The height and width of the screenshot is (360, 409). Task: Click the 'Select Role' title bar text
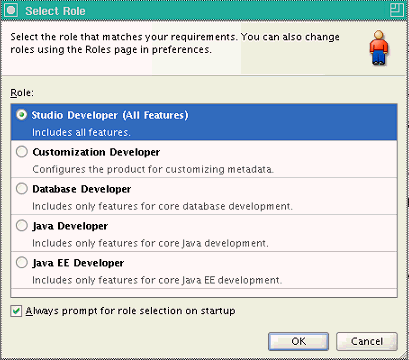tap(55, 11)
